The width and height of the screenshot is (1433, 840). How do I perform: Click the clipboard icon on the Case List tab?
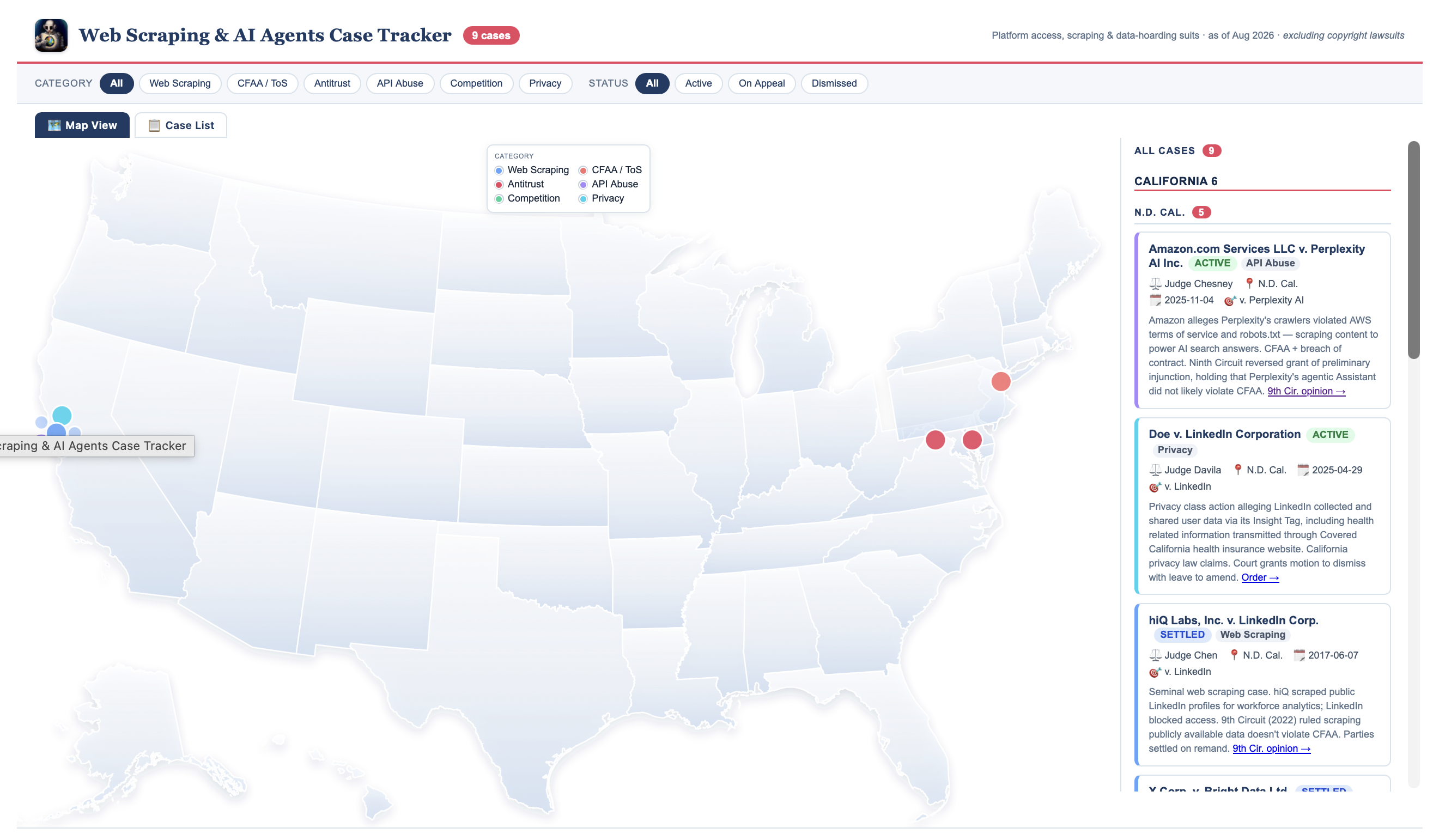coord(154,125)
